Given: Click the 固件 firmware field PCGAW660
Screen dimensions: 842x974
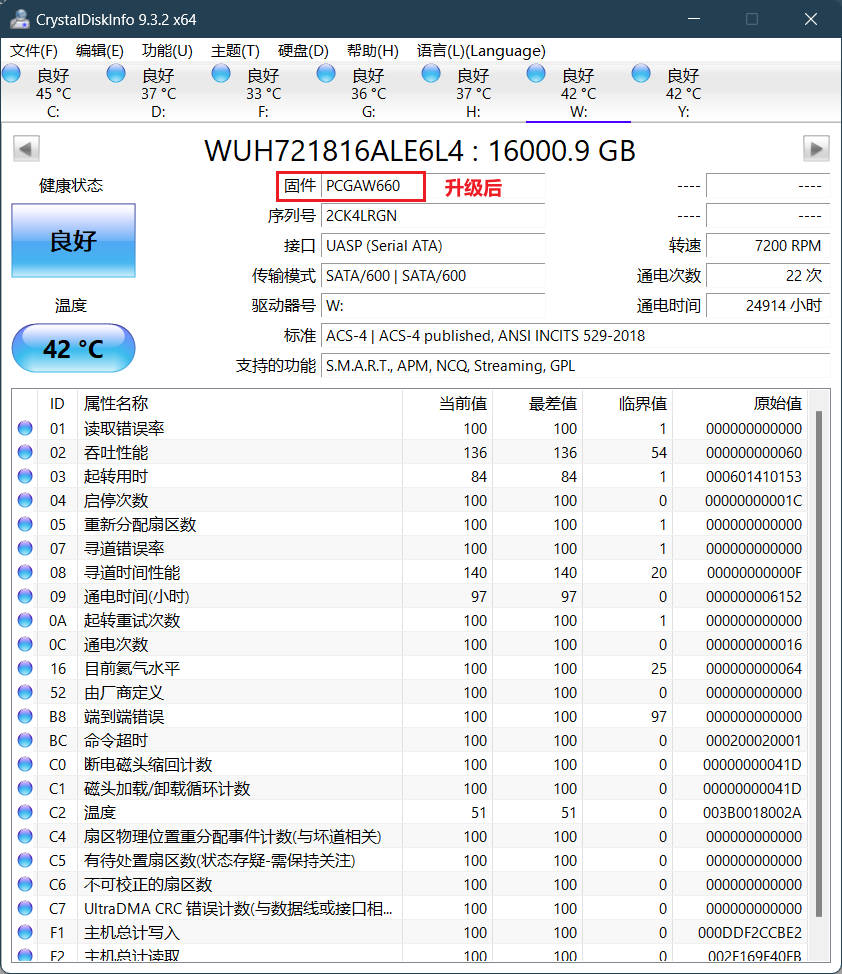Looking at the screenshot, I should point(433,186).
